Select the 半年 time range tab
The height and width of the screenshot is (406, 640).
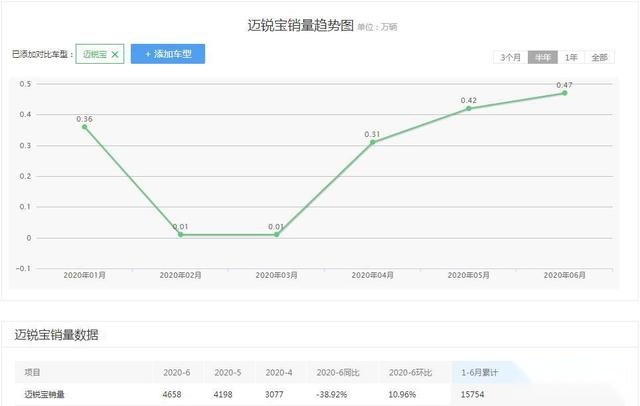point(543,57)
